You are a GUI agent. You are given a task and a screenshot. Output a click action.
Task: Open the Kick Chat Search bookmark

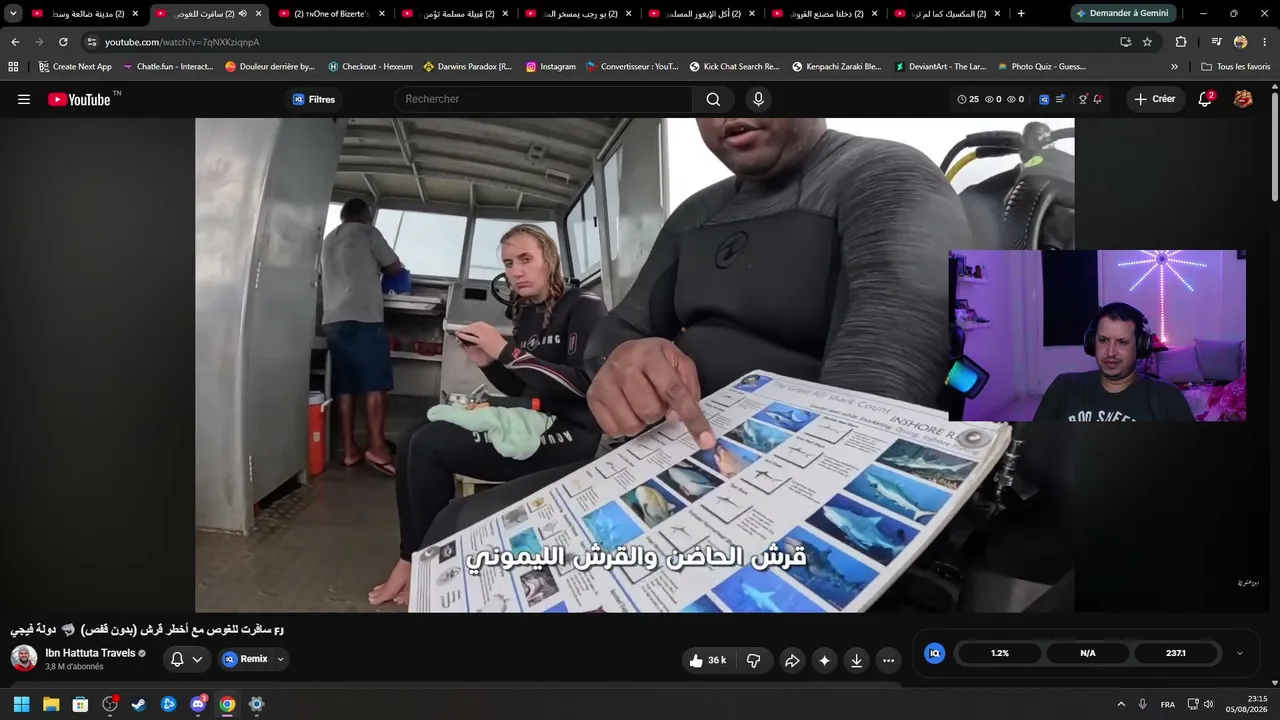click(x=734, y=67)
